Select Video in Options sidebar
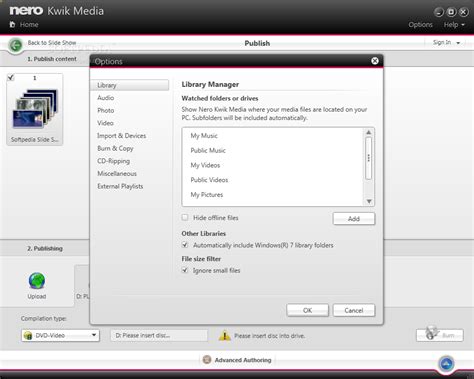Screen dimensions: 474x379 click(105, 123)
